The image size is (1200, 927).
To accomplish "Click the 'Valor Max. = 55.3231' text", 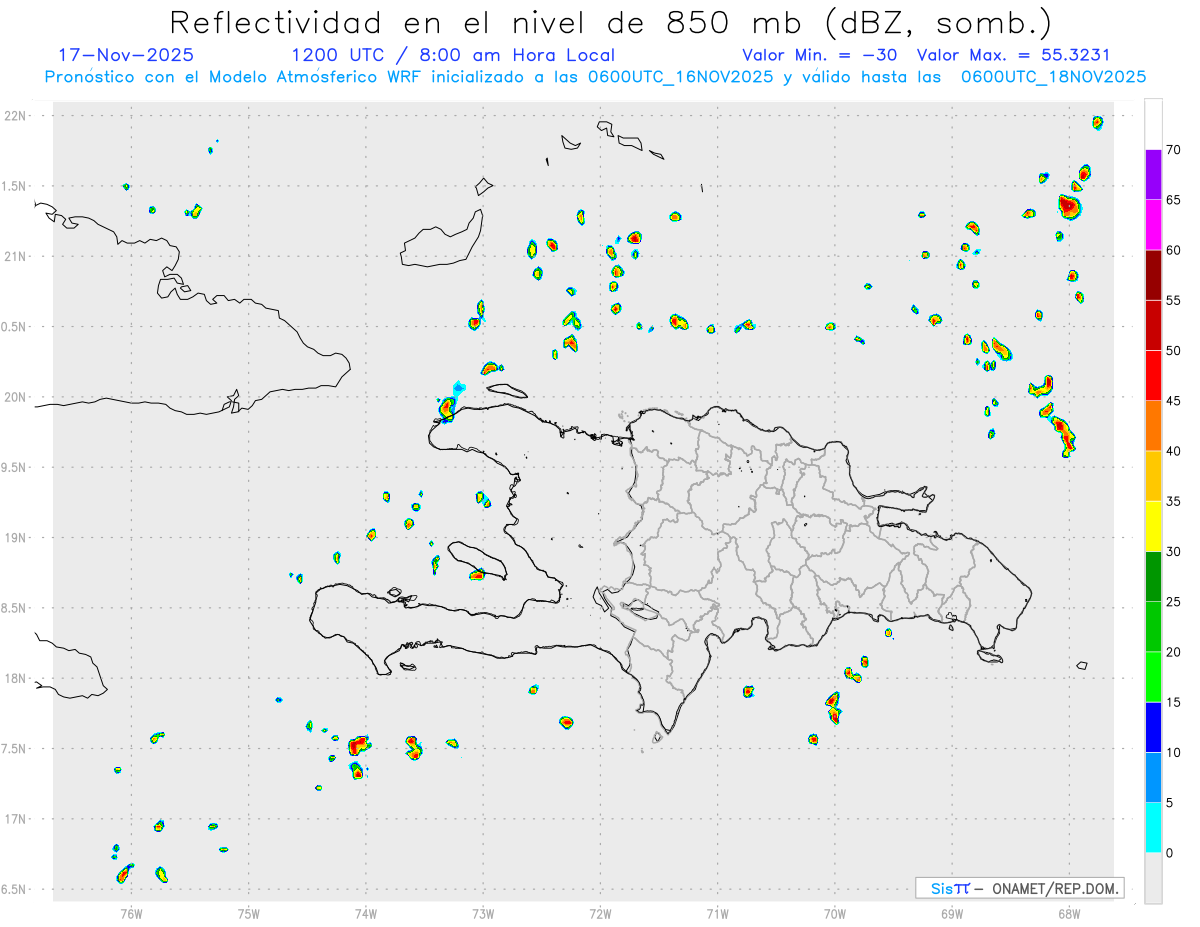I will [x=1013, y=55].
